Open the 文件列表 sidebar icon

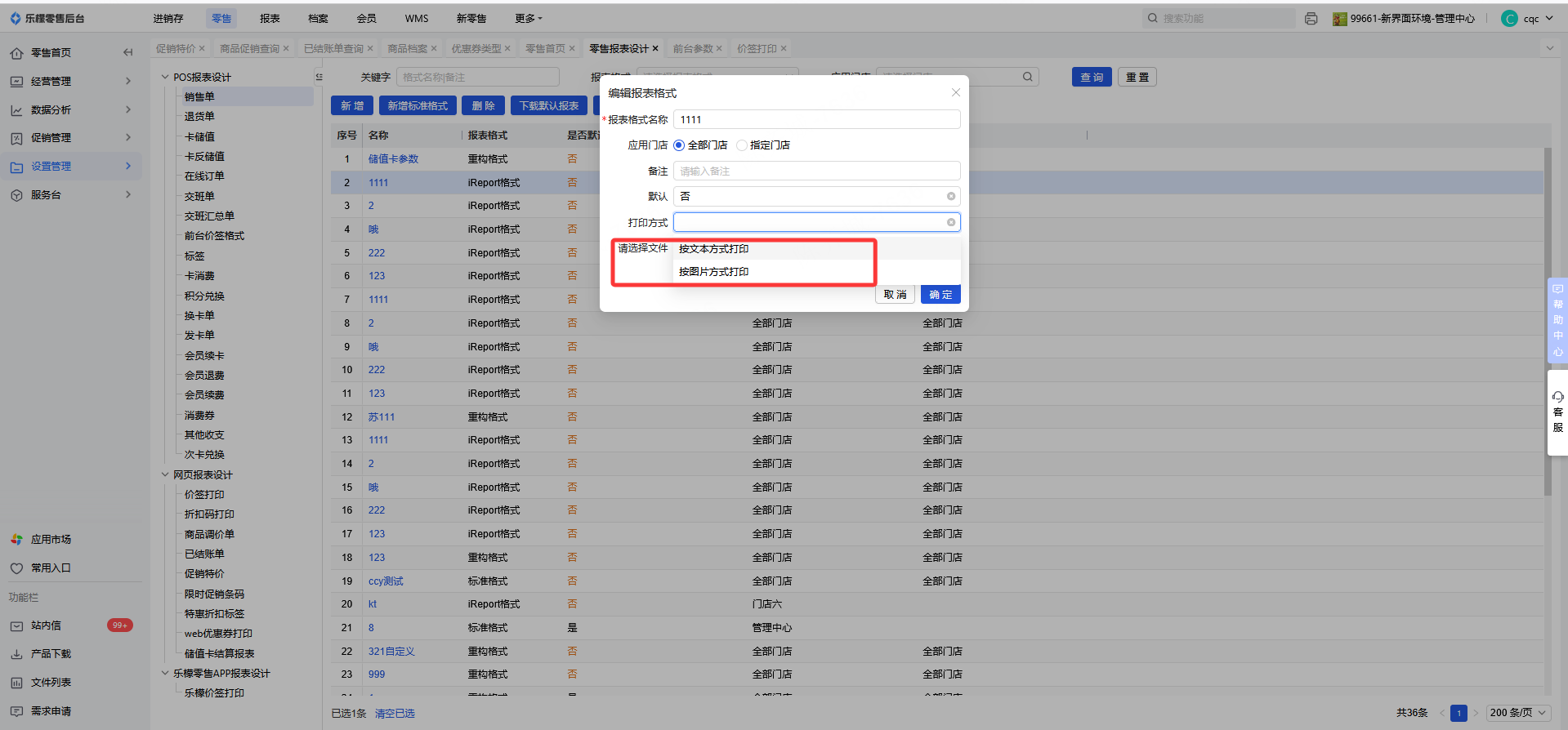(x=16, y=683)
